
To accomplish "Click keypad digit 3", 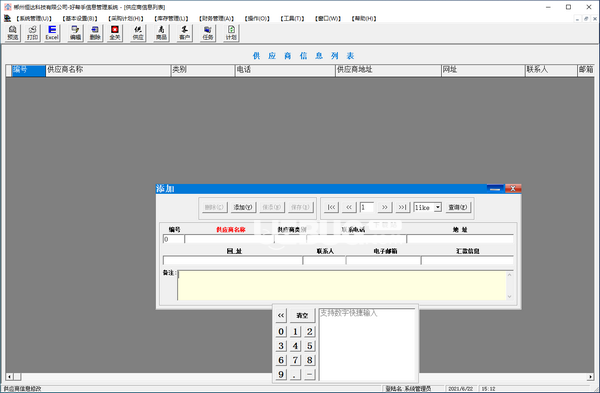I will (x=281, y=346).
